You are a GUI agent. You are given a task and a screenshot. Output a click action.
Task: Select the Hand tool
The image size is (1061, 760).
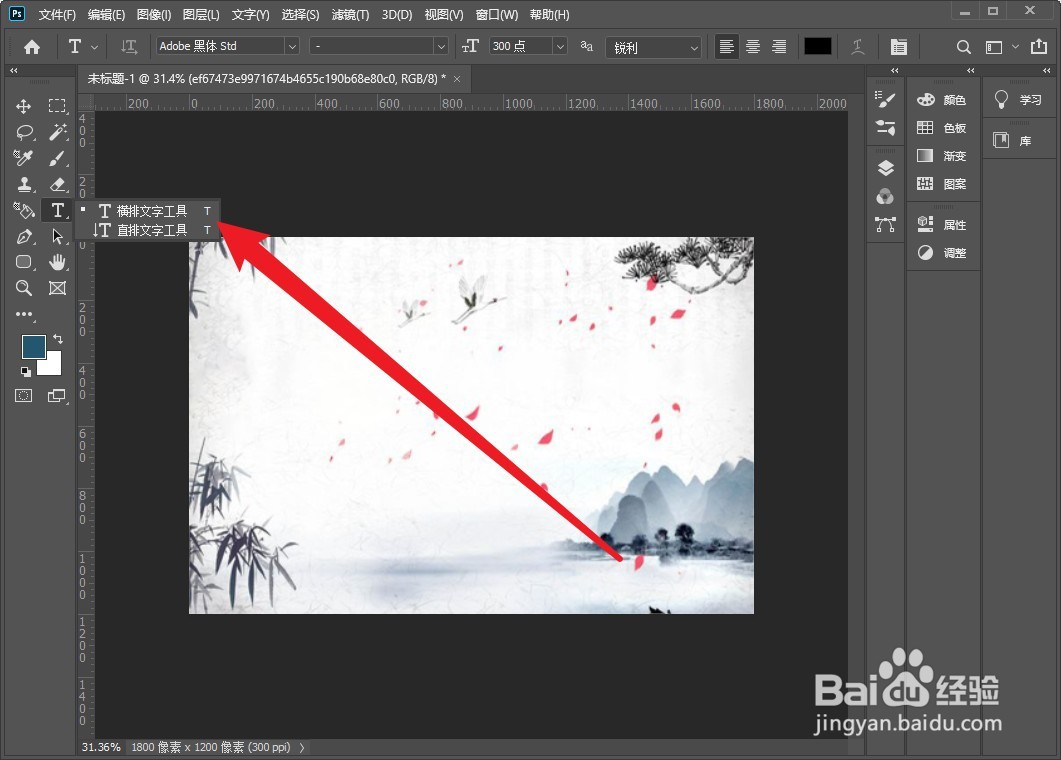58,262
